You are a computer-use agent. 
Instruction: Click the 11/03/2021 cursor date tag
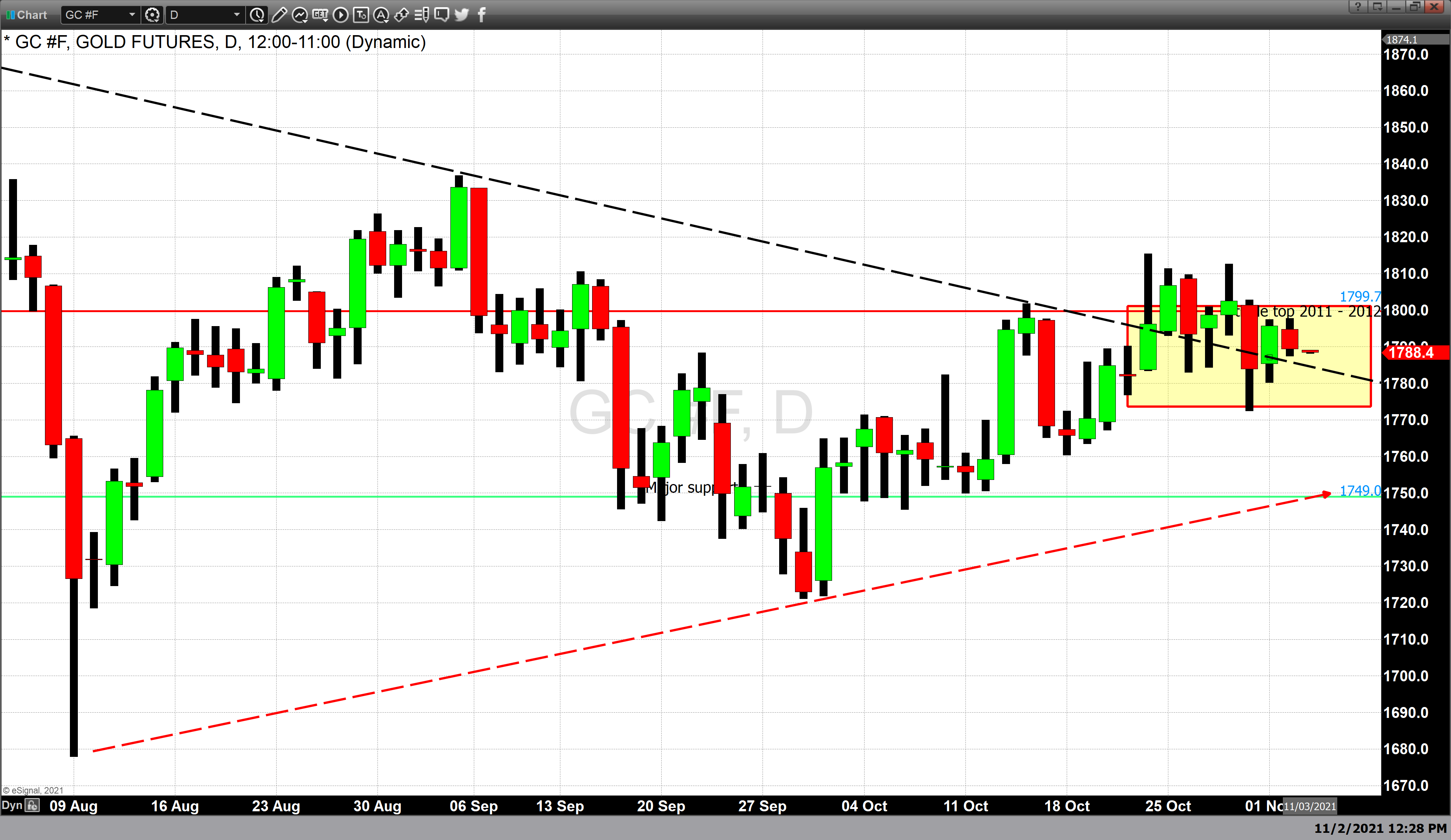coord(1310,807)
